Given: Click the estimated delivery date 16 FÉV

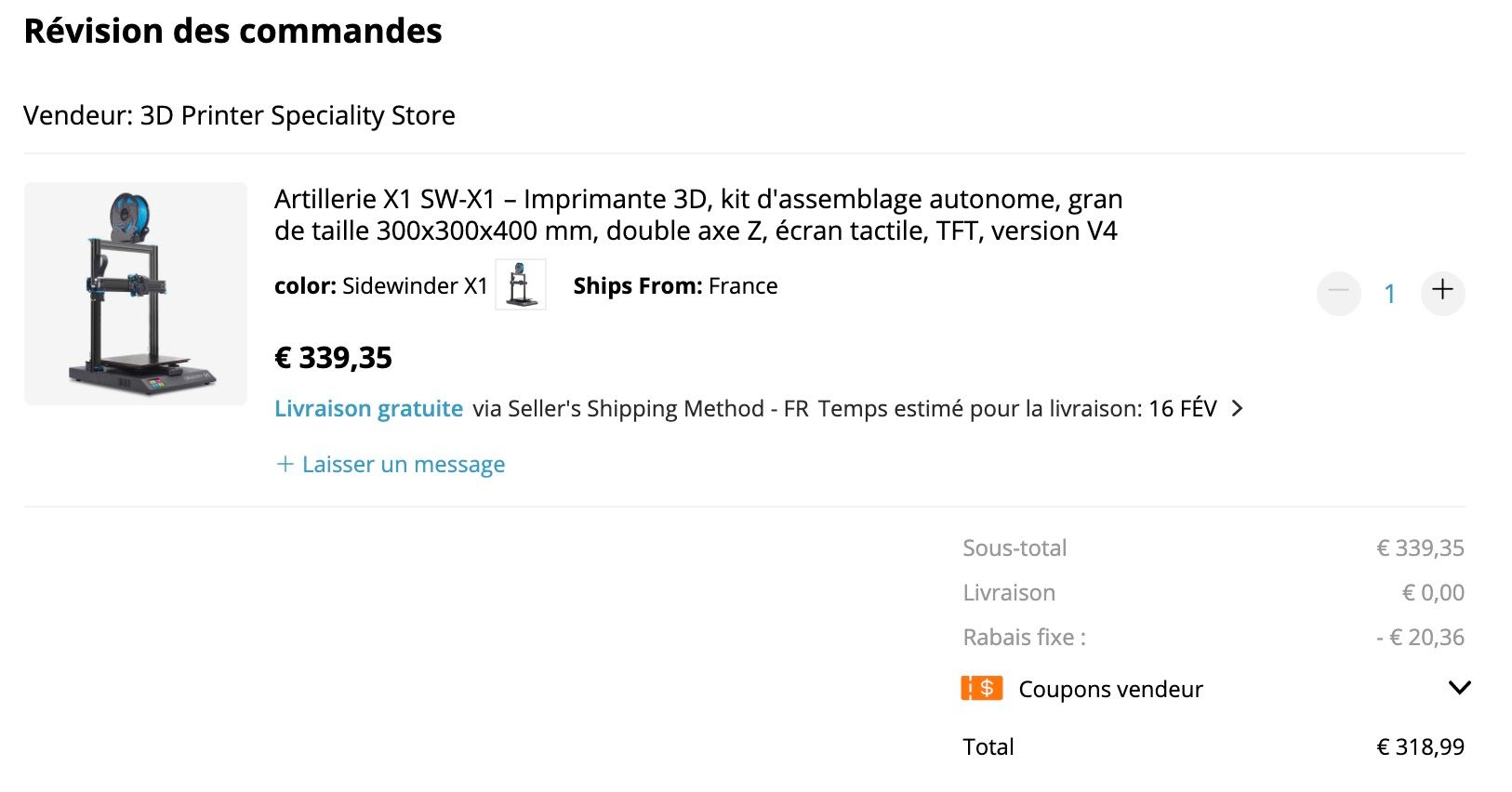Looking at the screenshot, I should click(x=1182, y=409).
